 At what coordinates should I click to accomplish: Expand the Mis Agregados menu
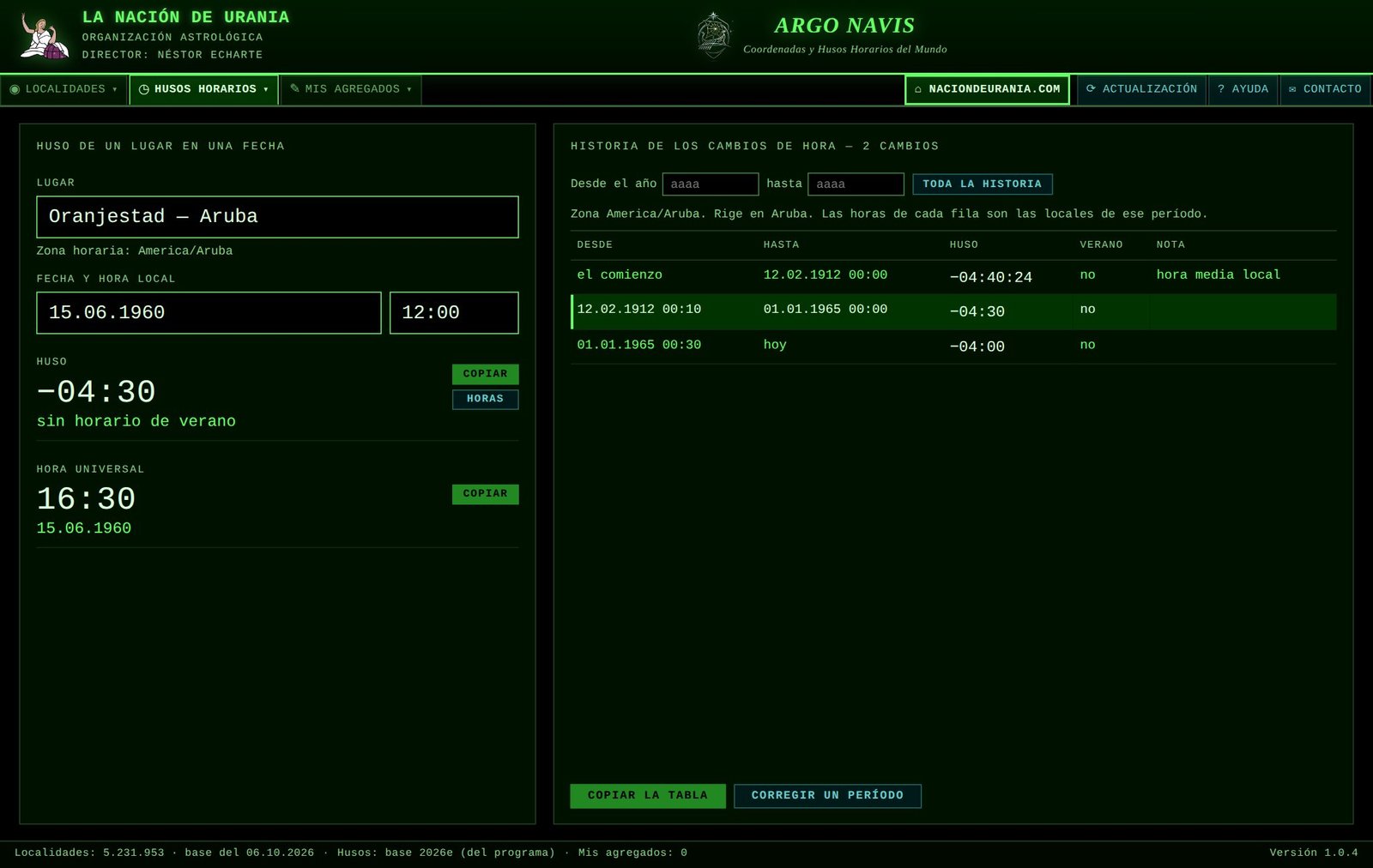(351, 89)
